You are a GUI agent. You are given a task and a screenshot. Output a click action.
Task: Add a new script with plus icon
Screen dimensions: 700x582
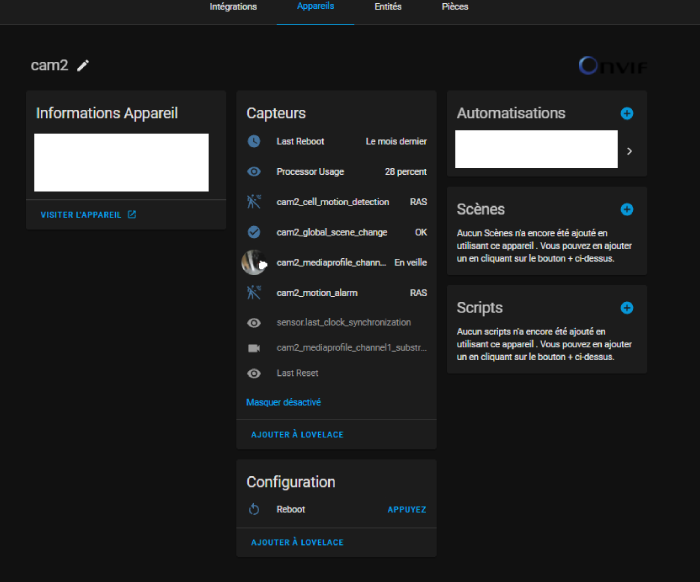pos(627,308)
